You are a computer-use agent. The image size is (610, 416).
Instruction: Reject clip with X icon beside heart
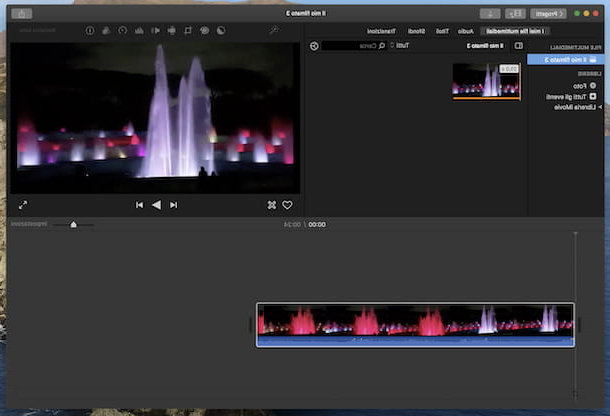coord(272,205)
